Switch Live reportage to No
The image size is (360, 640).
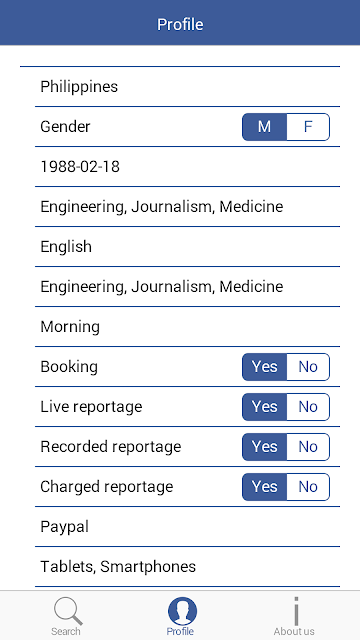(x=308, y=407)
